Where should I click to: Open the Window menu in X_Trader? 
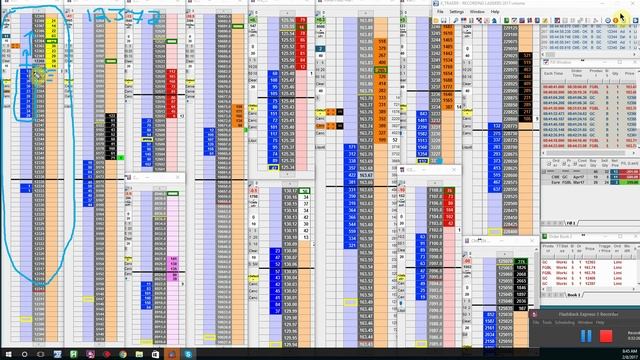pos(477,12)
